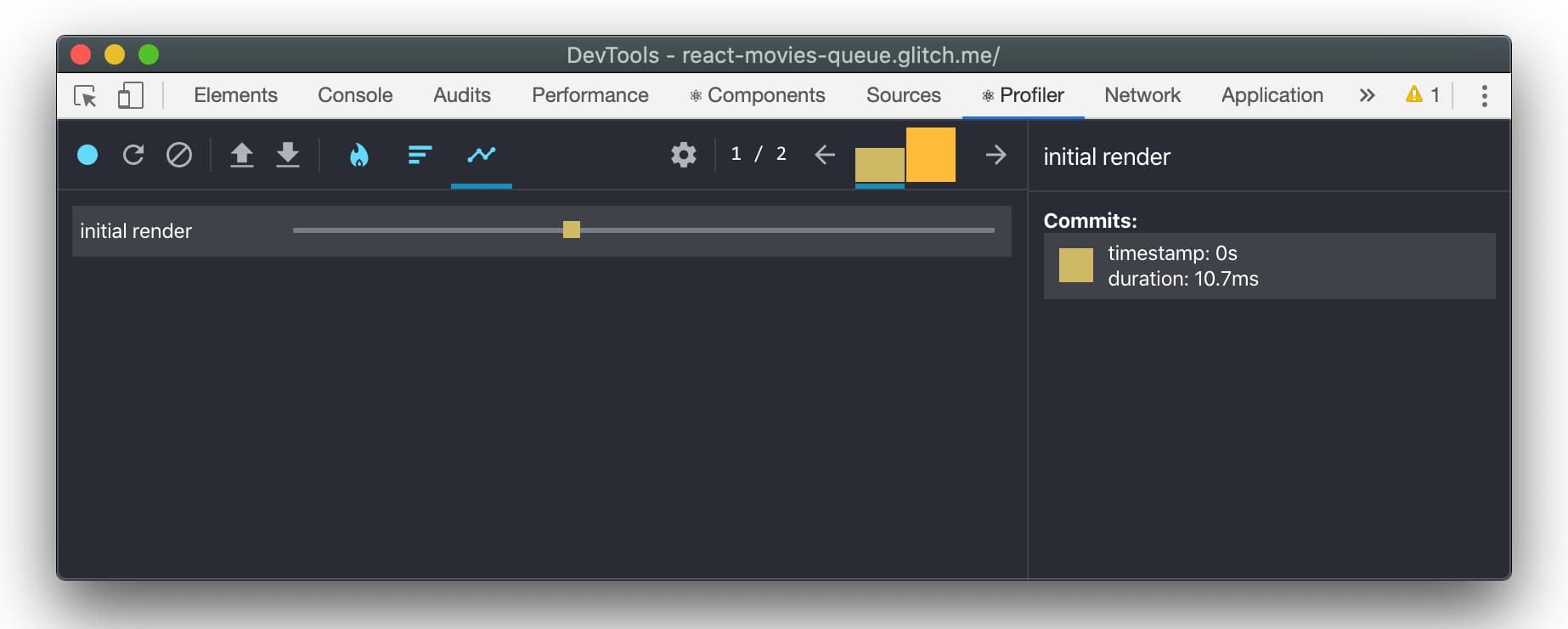Viewport: 1568px width, 629px height.
Task: Expand hidden DevTools tabs chevron
Action: [1366, 95]
